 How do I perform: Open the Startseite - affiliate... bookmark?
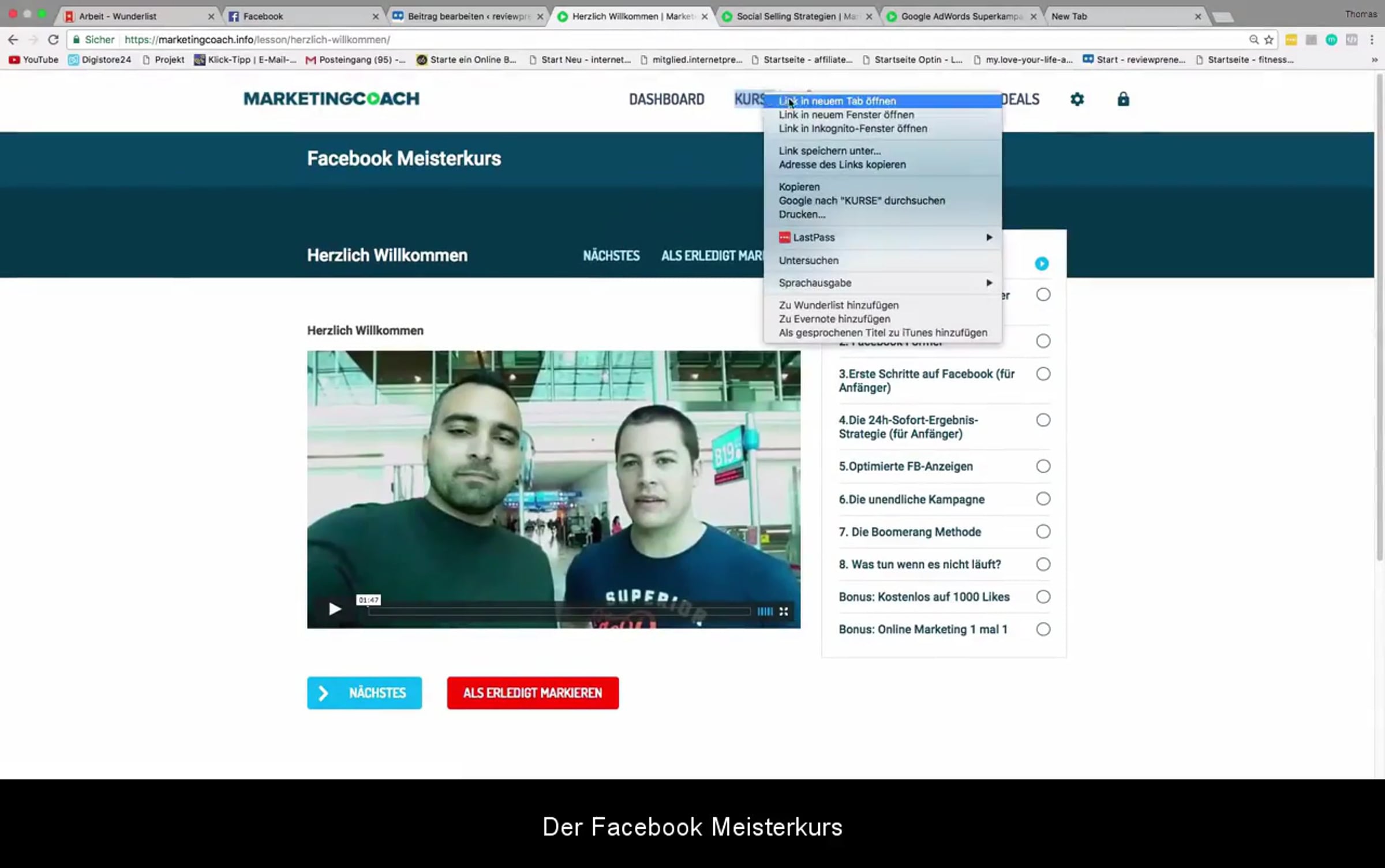(x=802, y=59)
